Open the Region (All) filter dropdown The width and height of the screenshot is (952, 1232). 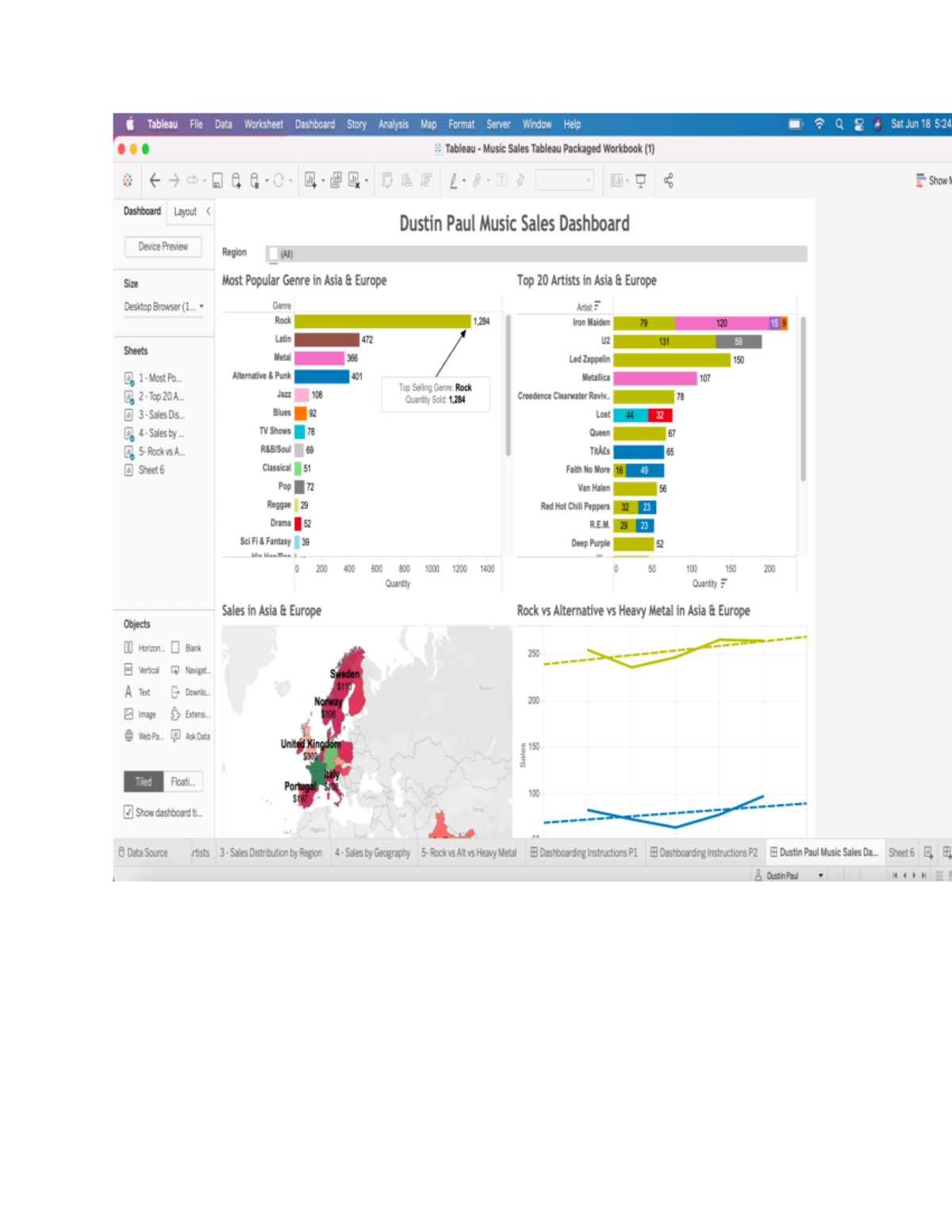point(274,255)
